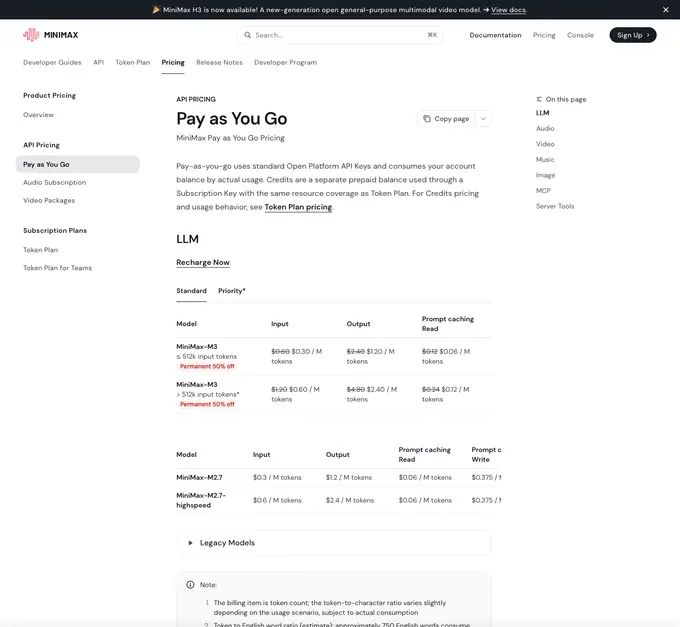
Task: Select Pay as You Go sidebar item
Action: [x=78, y=164]
